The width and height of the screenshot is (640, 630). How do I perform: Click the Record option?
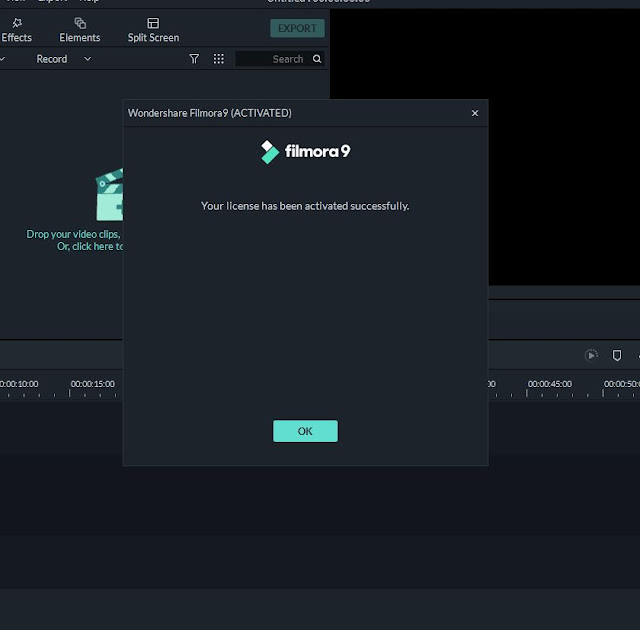click(x=52, y=59)
